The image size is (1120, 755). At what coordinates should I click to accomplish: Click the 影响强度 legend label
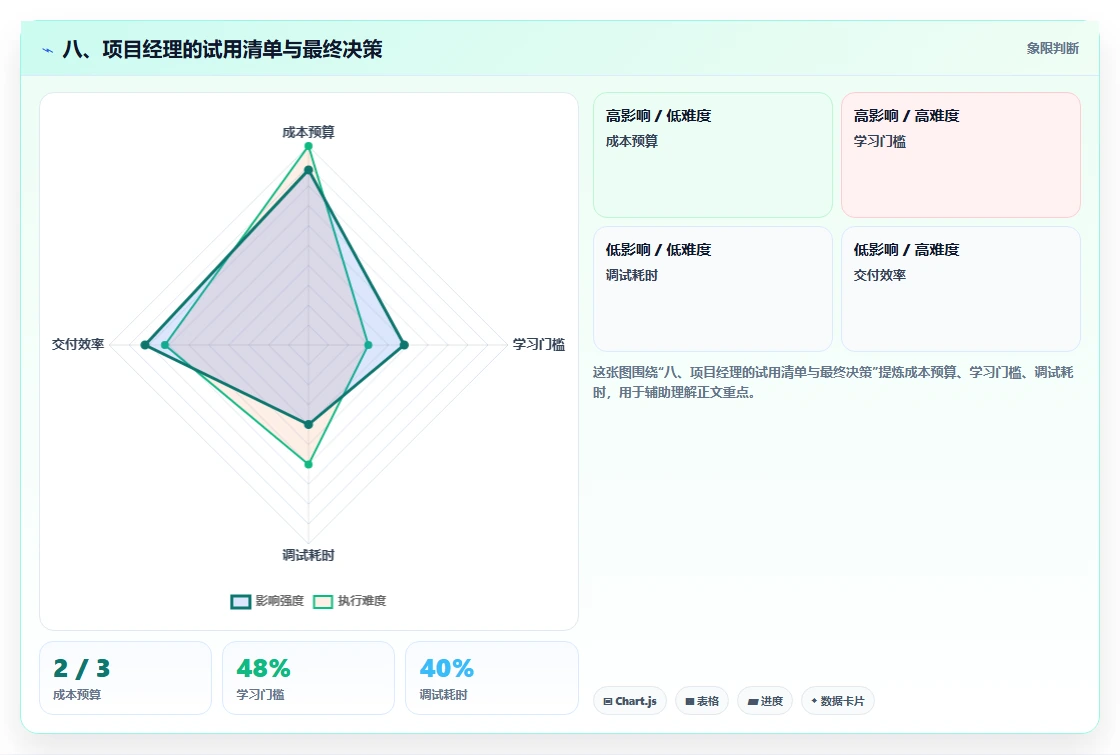pyautogui.click(x=280, y=601)
